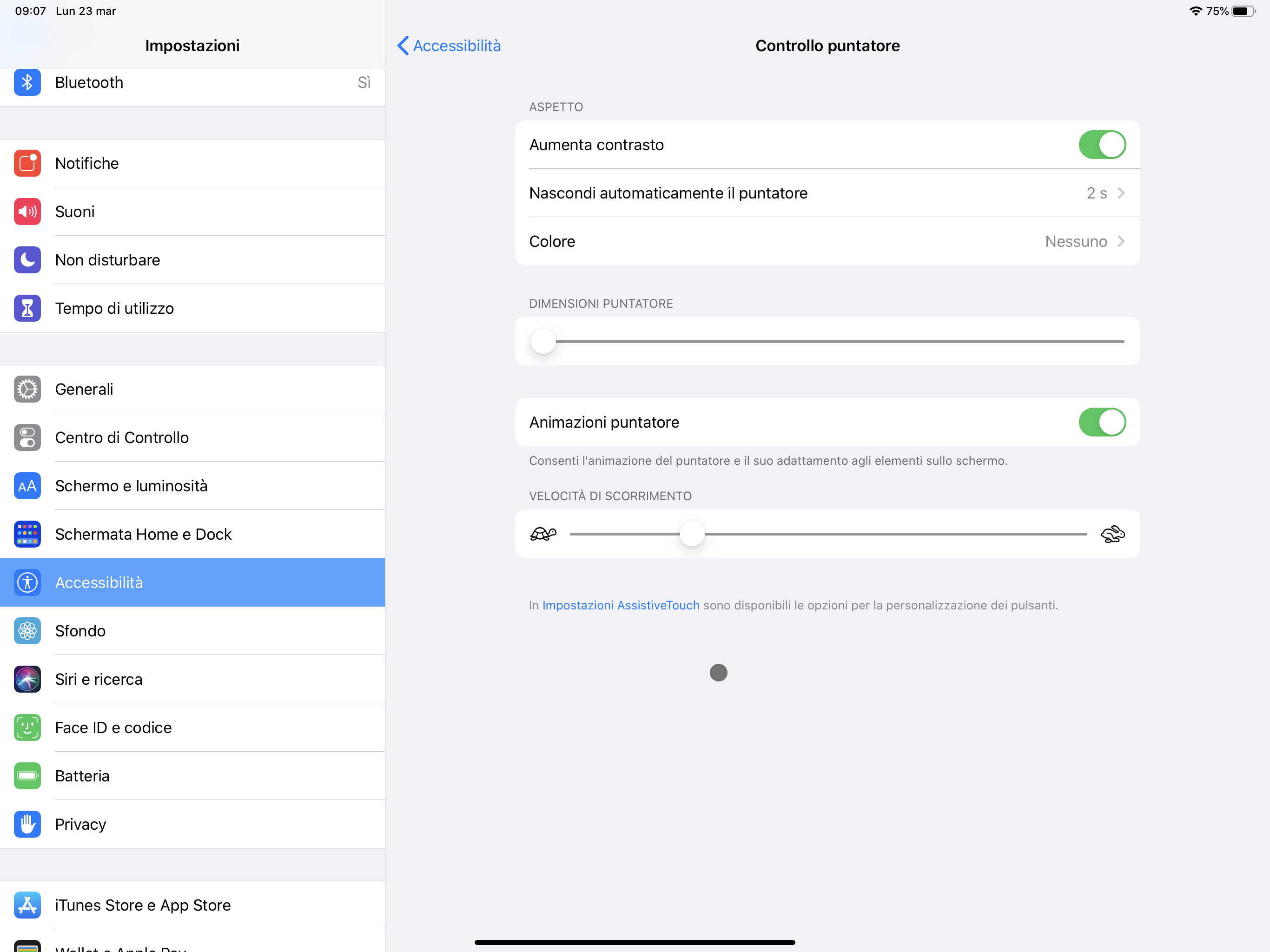Tap the iTunes Store e App Store icon
1270x952 pixels.
(x=27, y=905)
